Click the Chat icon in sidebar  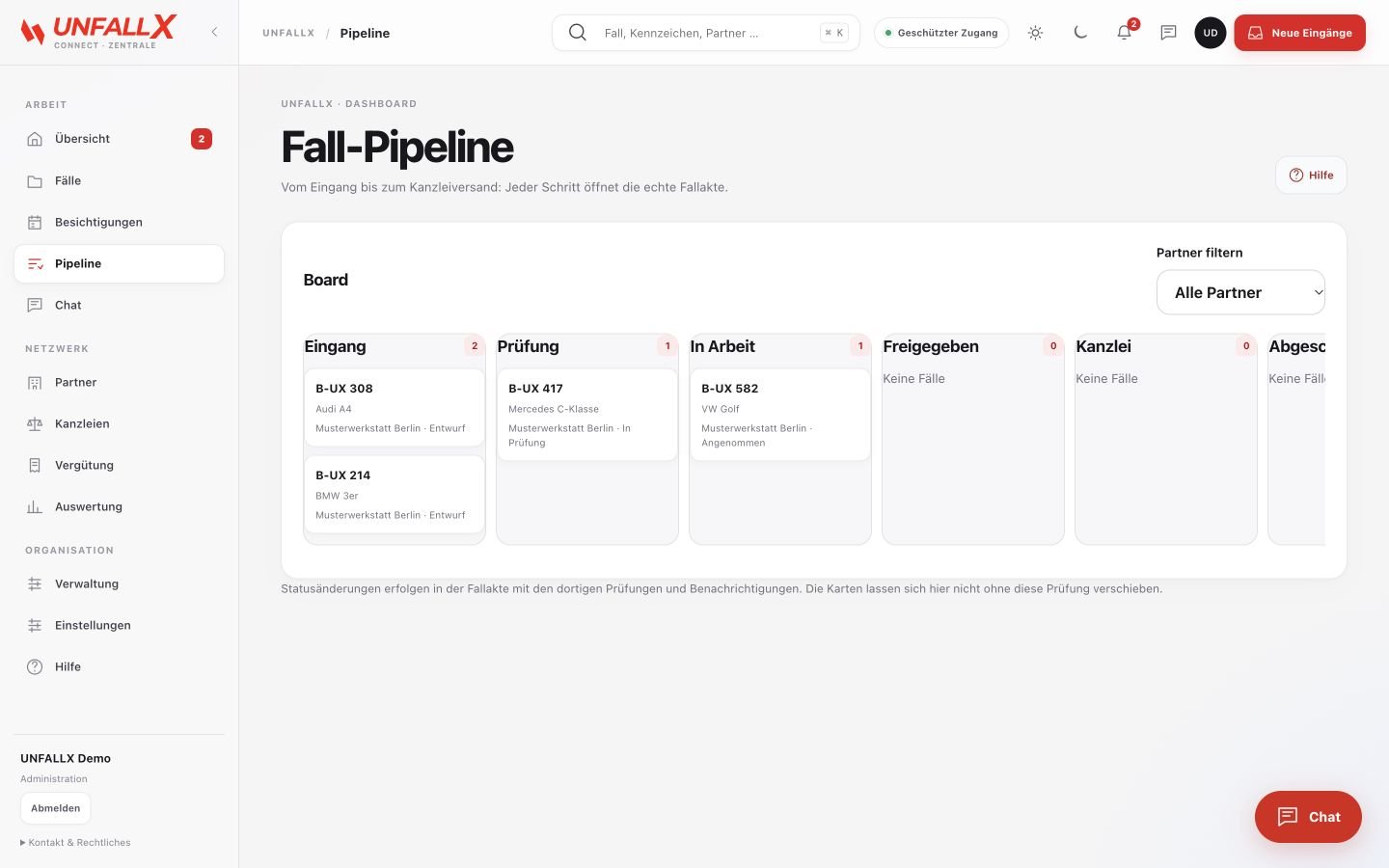35,305
